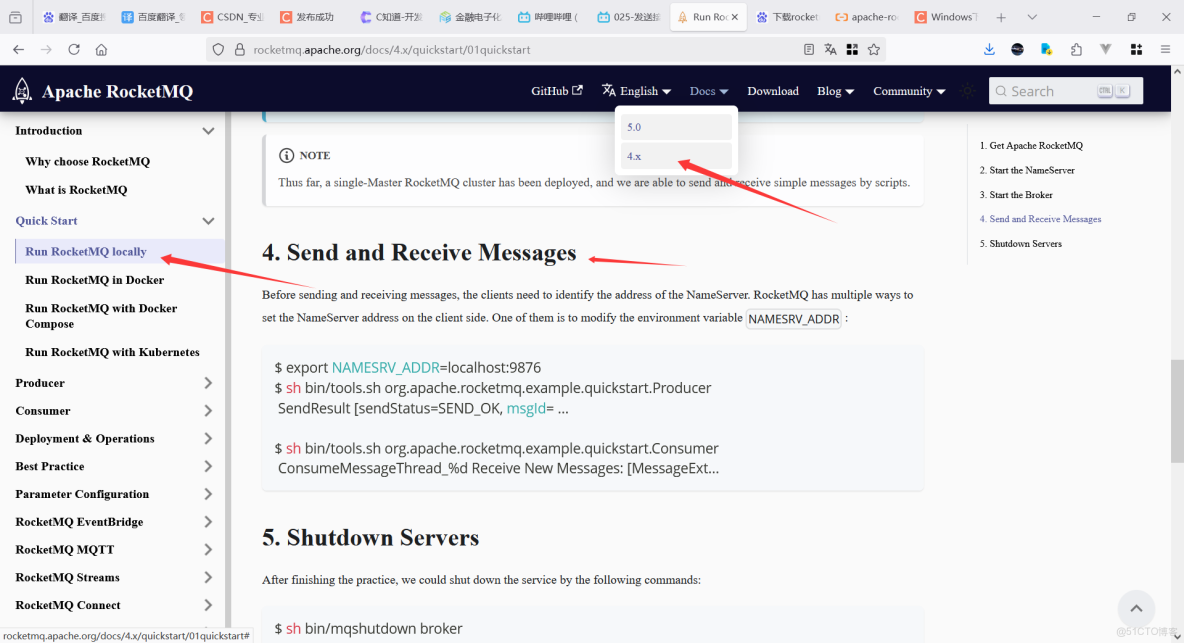Viewport: 1184px width, 643px height.
Task: Open What is RocketMQ page
Action: pyautogui.click(x=76, y=190)
